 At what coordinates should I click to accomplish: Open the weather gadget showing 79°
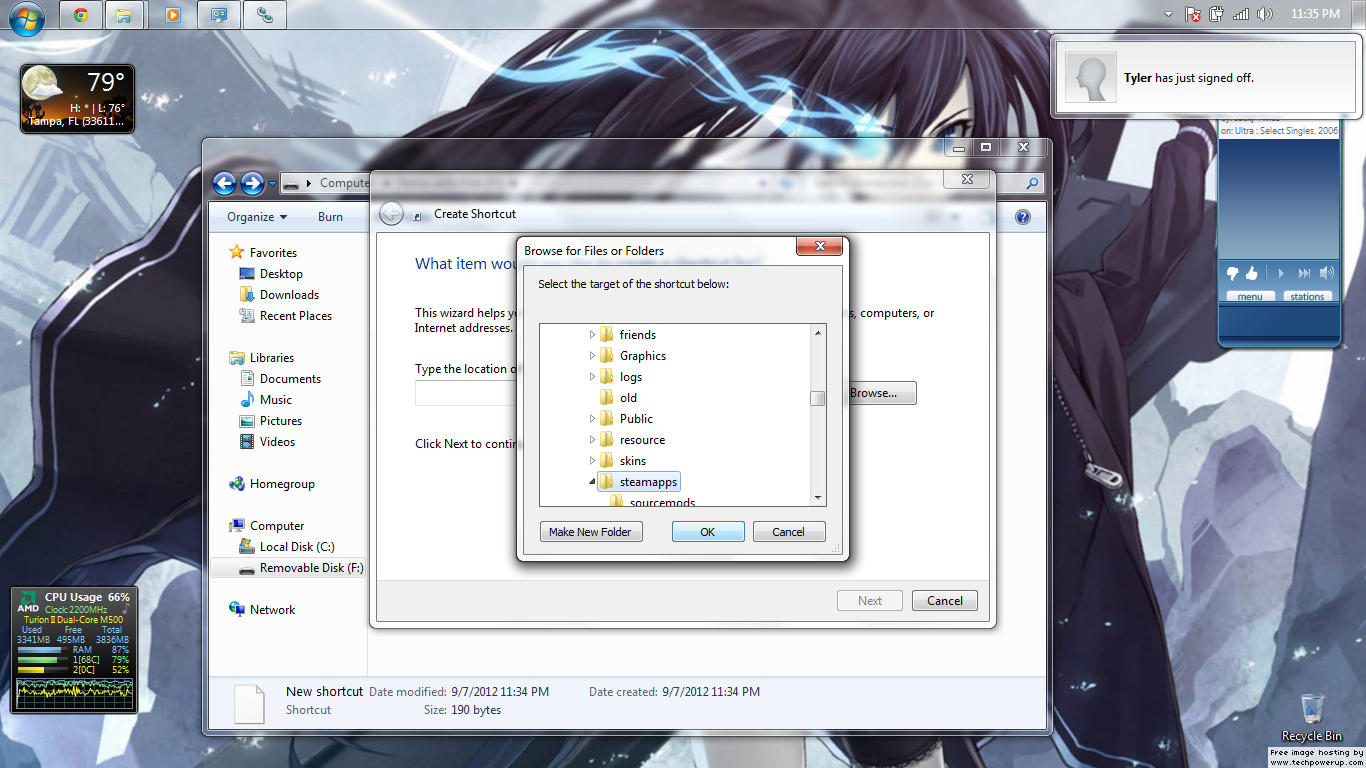point(77,99)
